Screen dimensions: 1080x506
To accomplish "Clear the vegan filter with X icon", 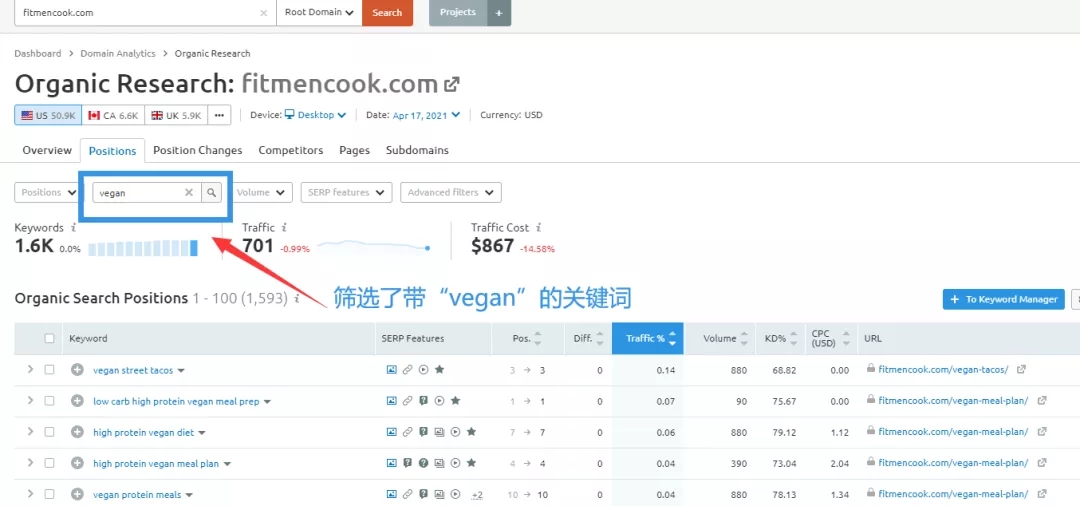I will (x=189, y=193).
